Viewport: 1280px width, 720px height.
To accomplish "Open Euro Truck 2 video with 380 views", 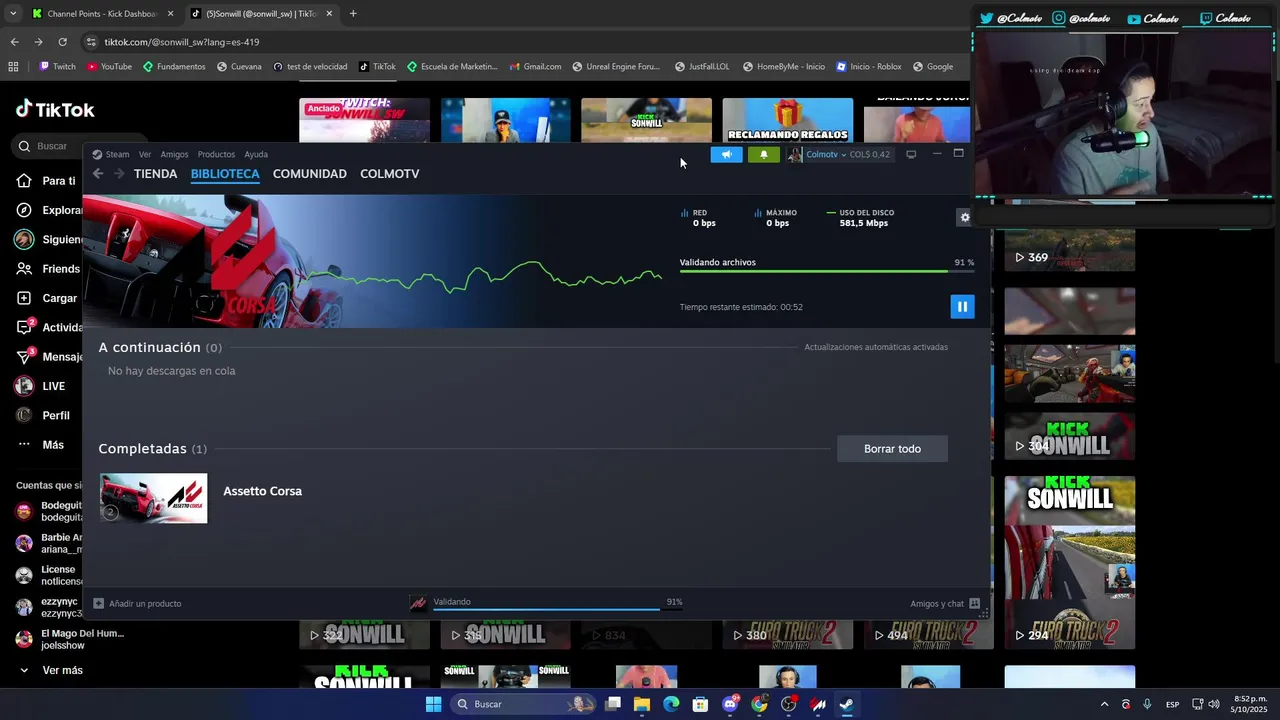I will tap(787, 634).
